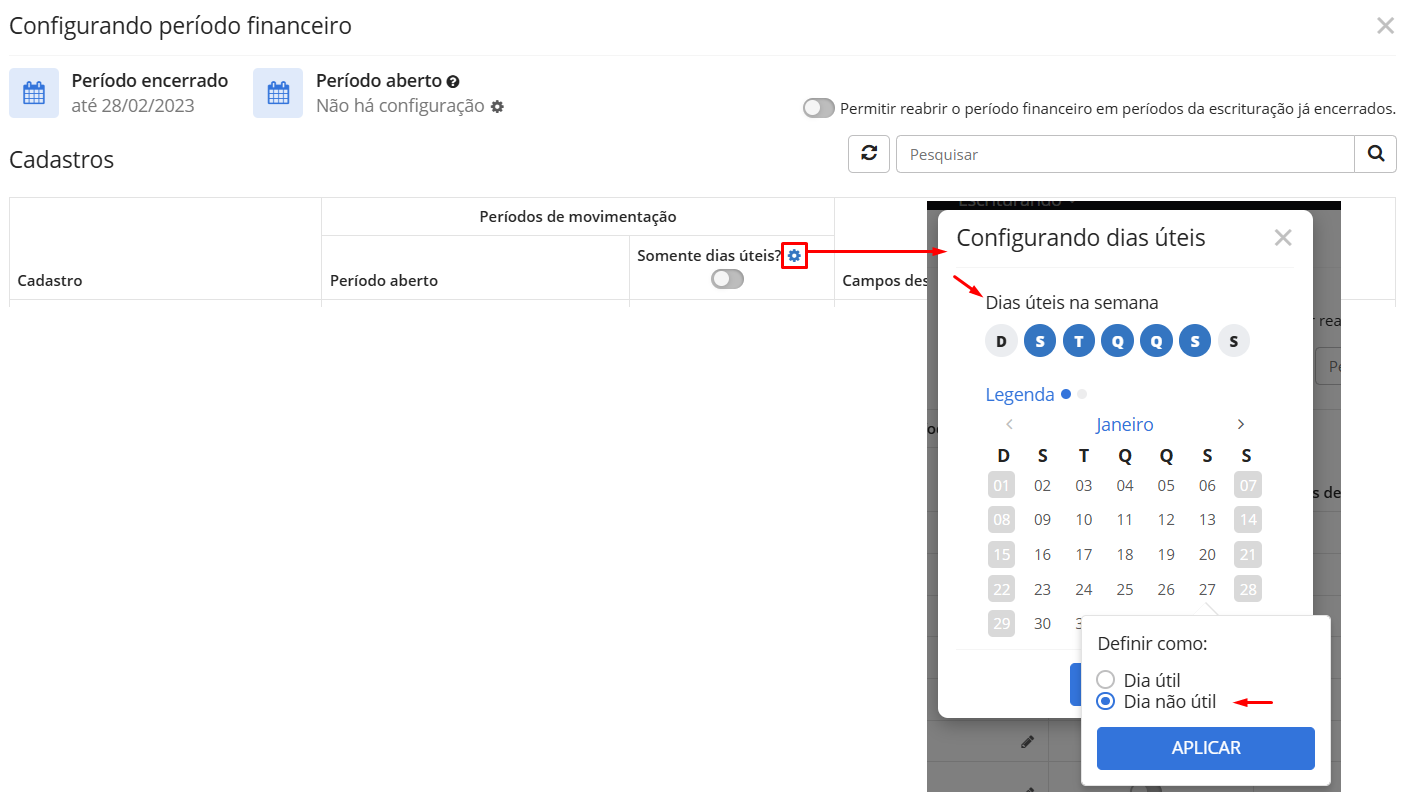This screenshot has width=1405, height=803.
Task: Go to the month after Janeiro
Action: (1241, 424)
